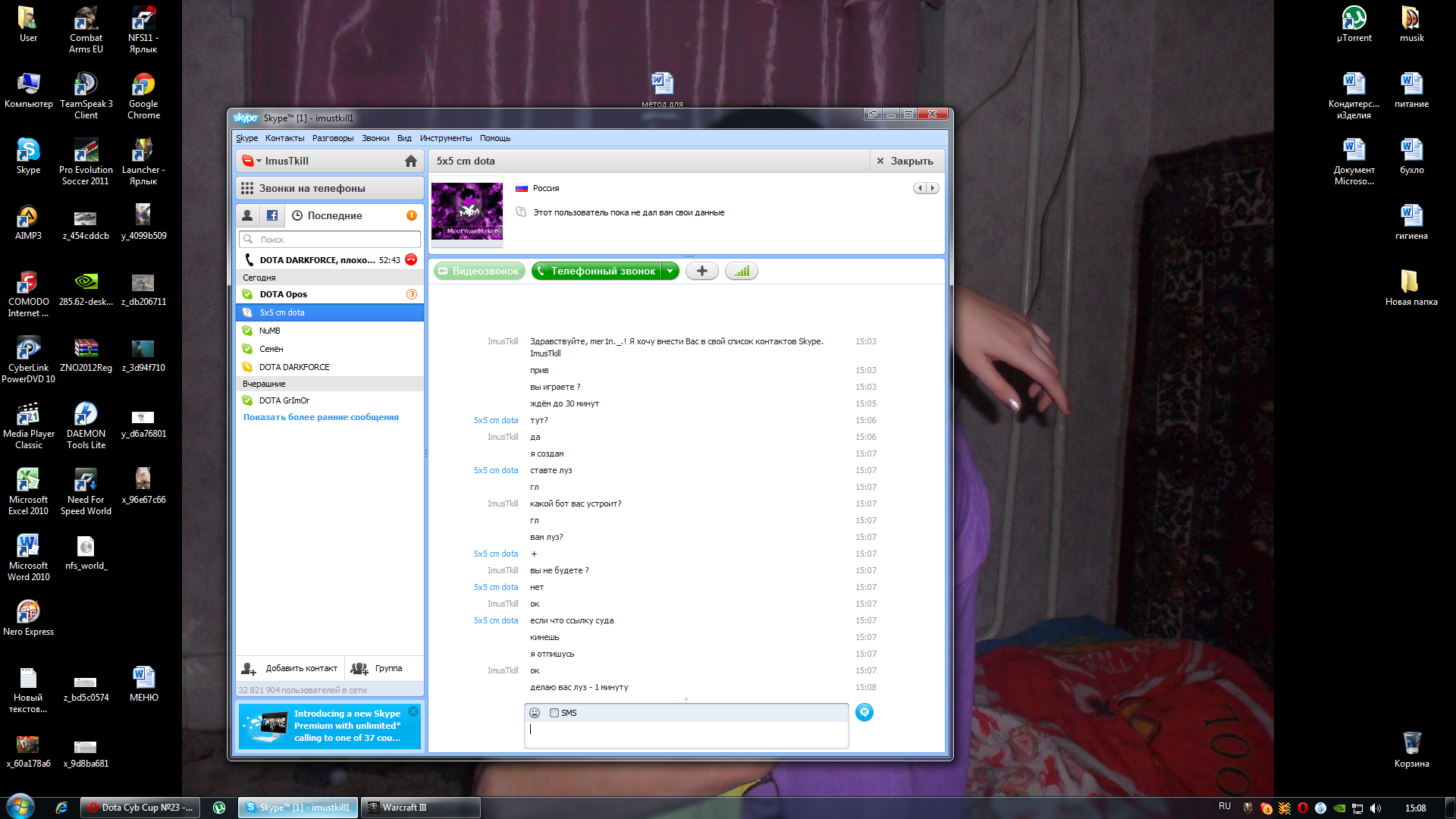Open the Recycle Bin (Корзина)
The width and height of the screenshot is (1456, 819).
point(1411,749)
